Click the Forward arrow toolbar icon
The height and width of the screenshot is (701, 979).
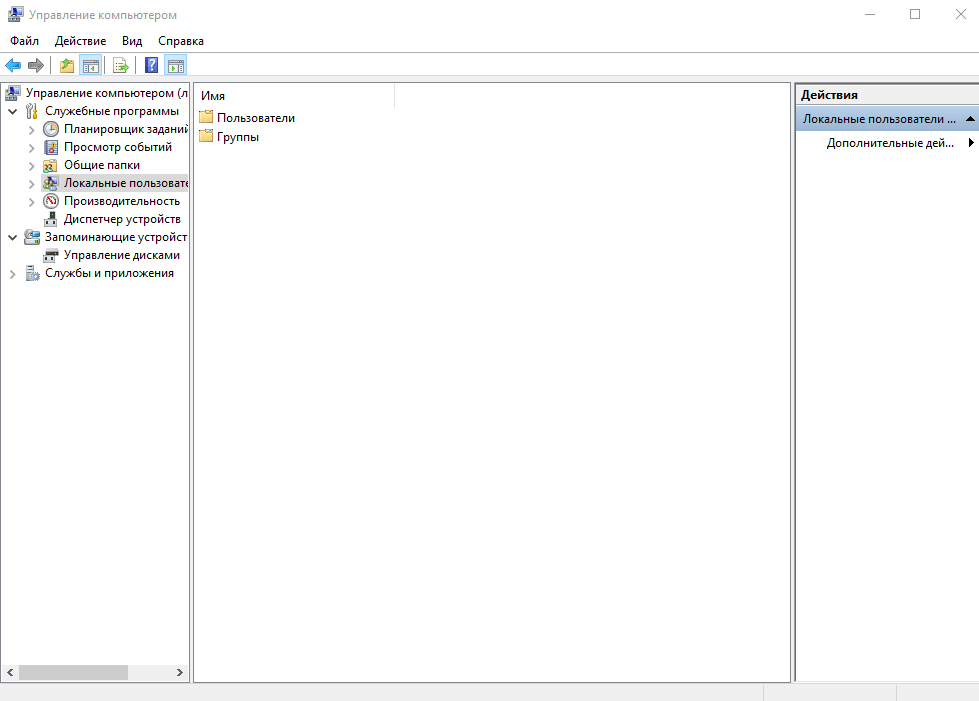tap(36, 65)
